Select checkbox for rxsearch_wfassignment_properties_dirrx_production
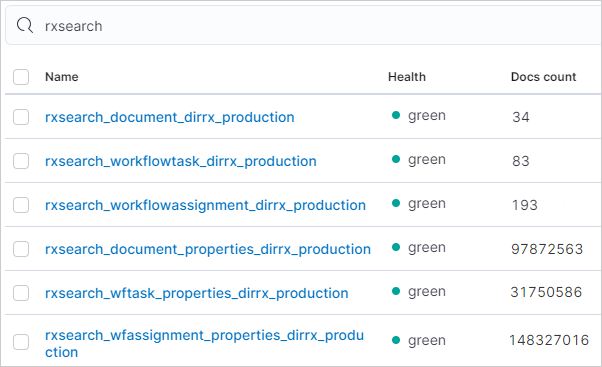602x367 pixels. click(x=21, y=342)
